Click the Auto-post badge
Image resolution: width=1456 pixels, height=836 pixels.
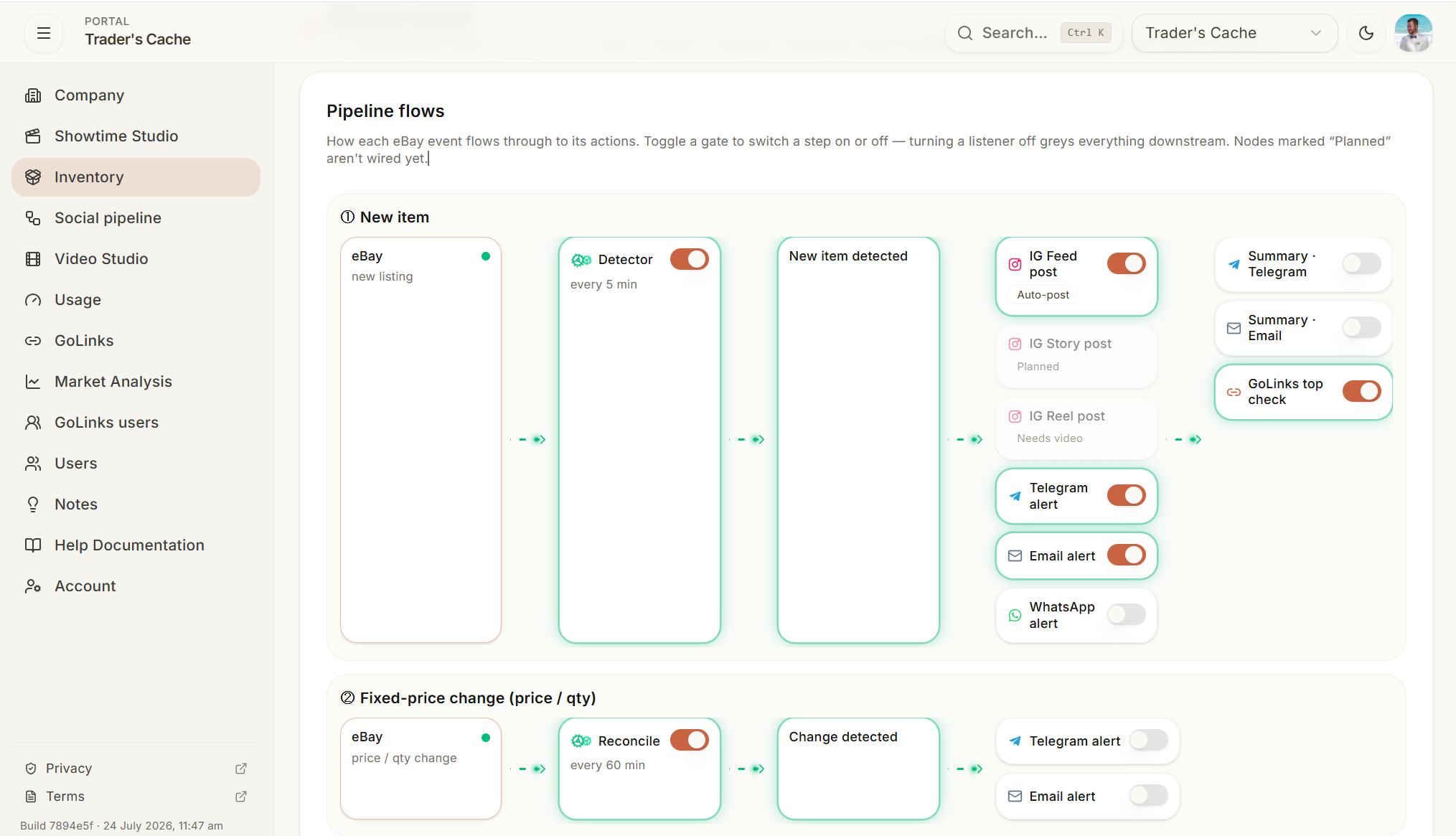click(x=1043, y=294)
